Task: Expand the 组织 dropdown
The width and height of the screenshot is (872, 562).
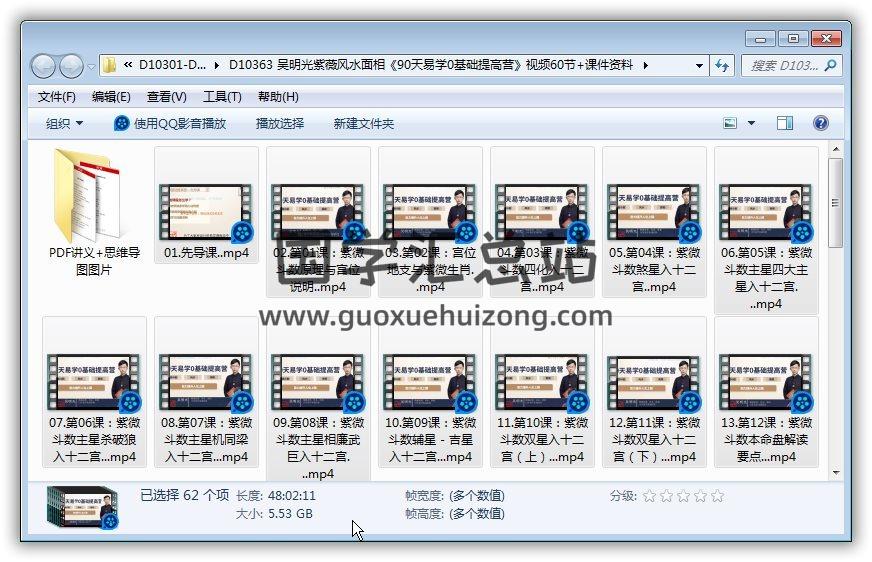Action: (x=64, y=123)
